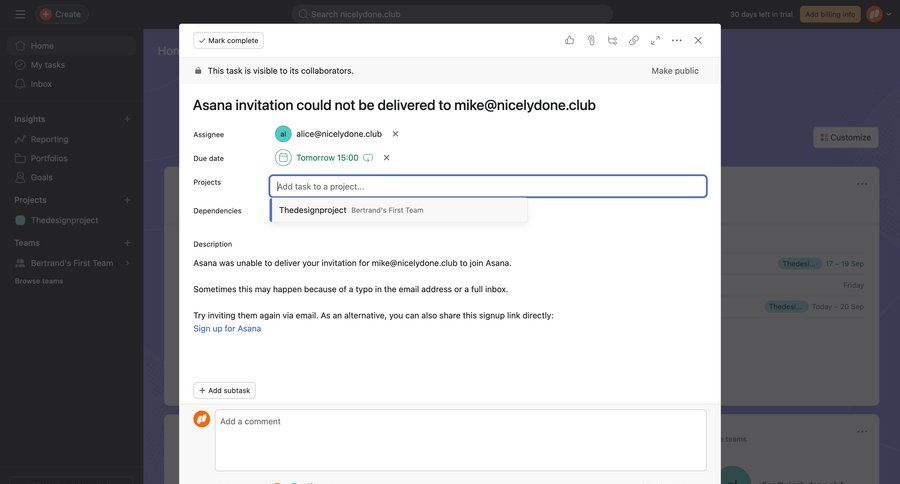Close the task detail pane
Viewport: 900px width, 484px height.
[x=698, y=40]
